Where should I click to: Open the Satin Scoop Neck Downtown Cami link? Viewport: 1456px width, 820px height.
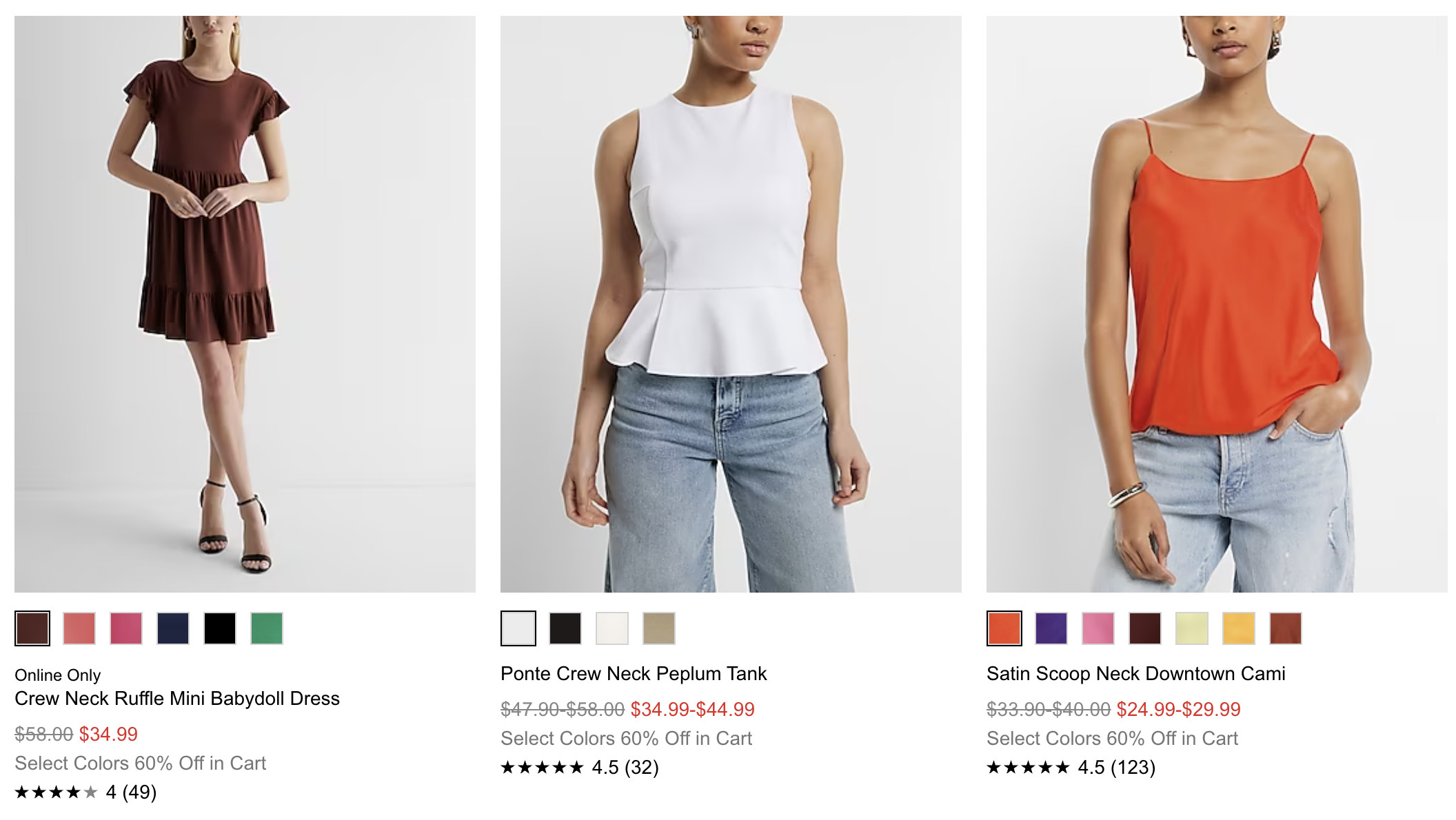click(1135, 674)
